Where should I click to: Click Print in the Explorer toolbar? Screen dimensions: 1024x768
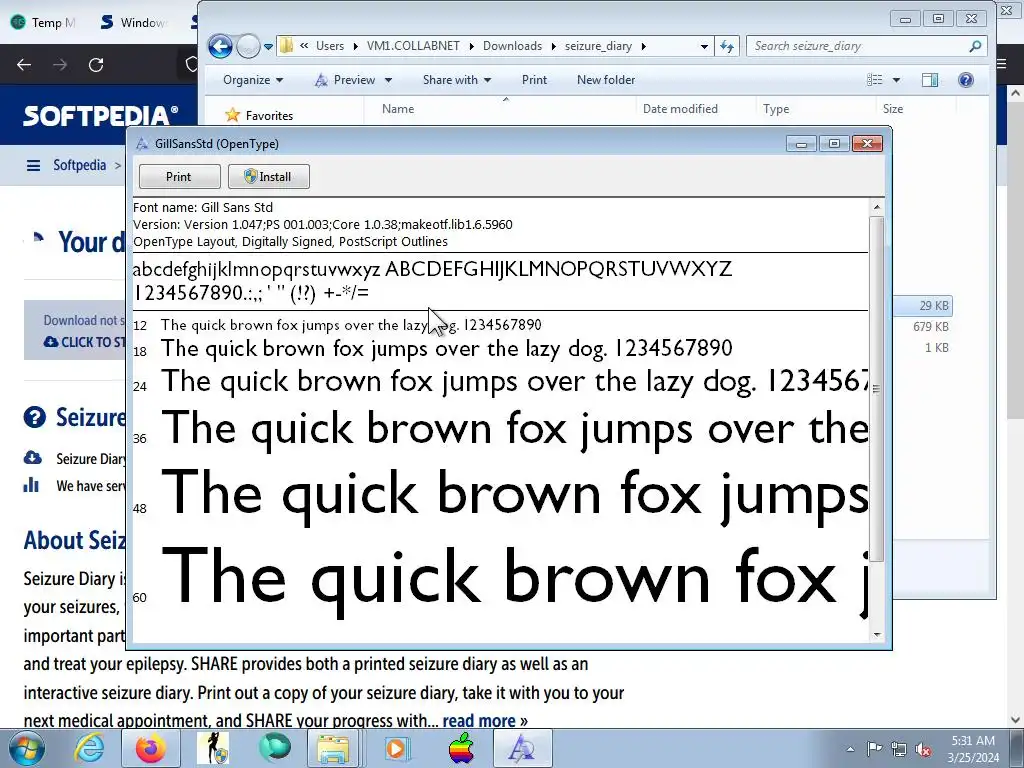click(x=534, y=80)
